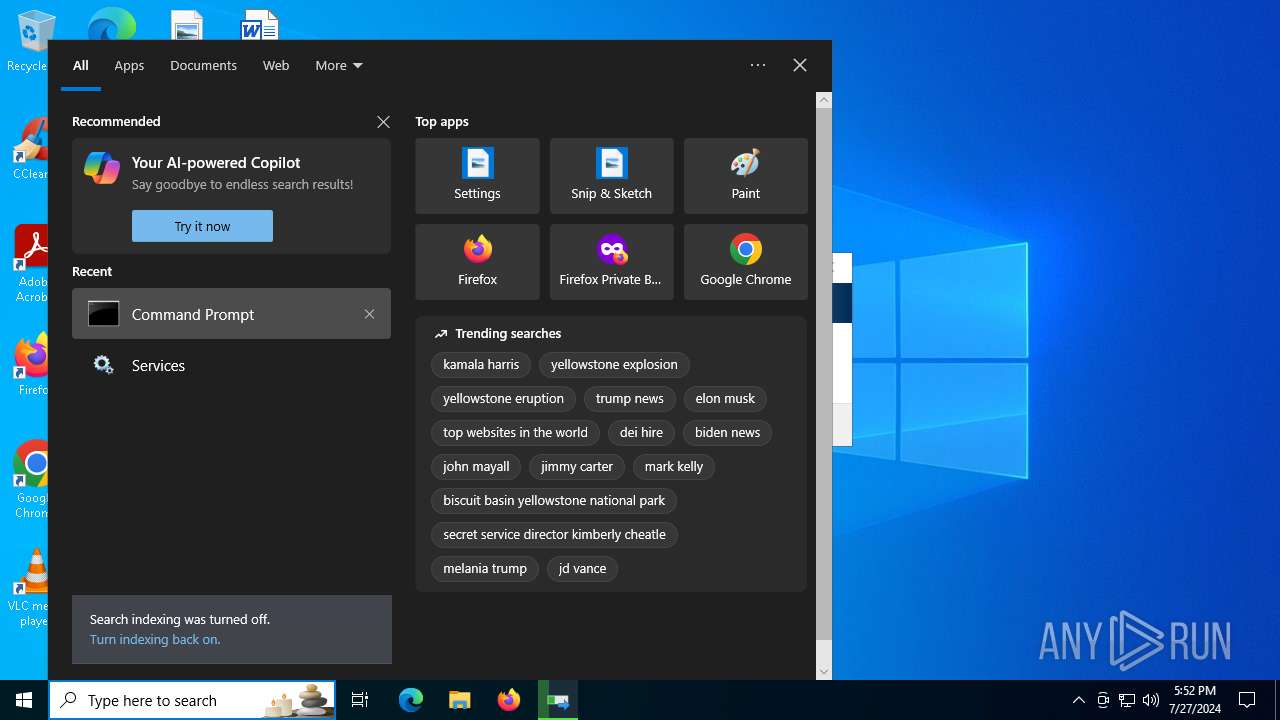Launch Snip & Sketch tile

point(611,176)
